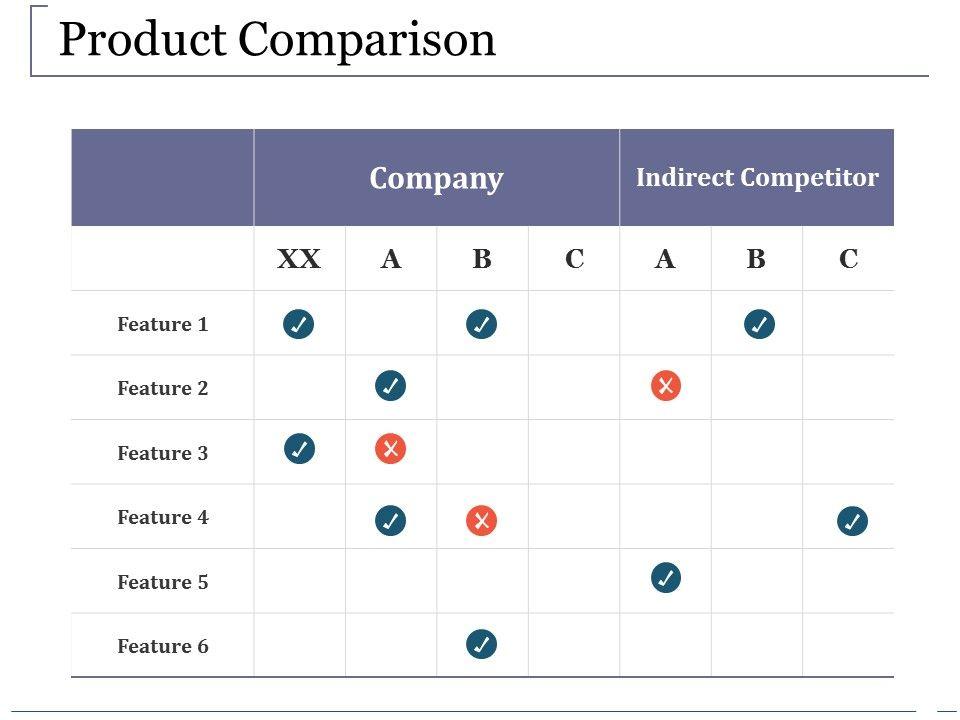The height and width of the screenshot is (720, 960).
Task: Select the Indirect Competitor header cell
Action: coord(757,178)
